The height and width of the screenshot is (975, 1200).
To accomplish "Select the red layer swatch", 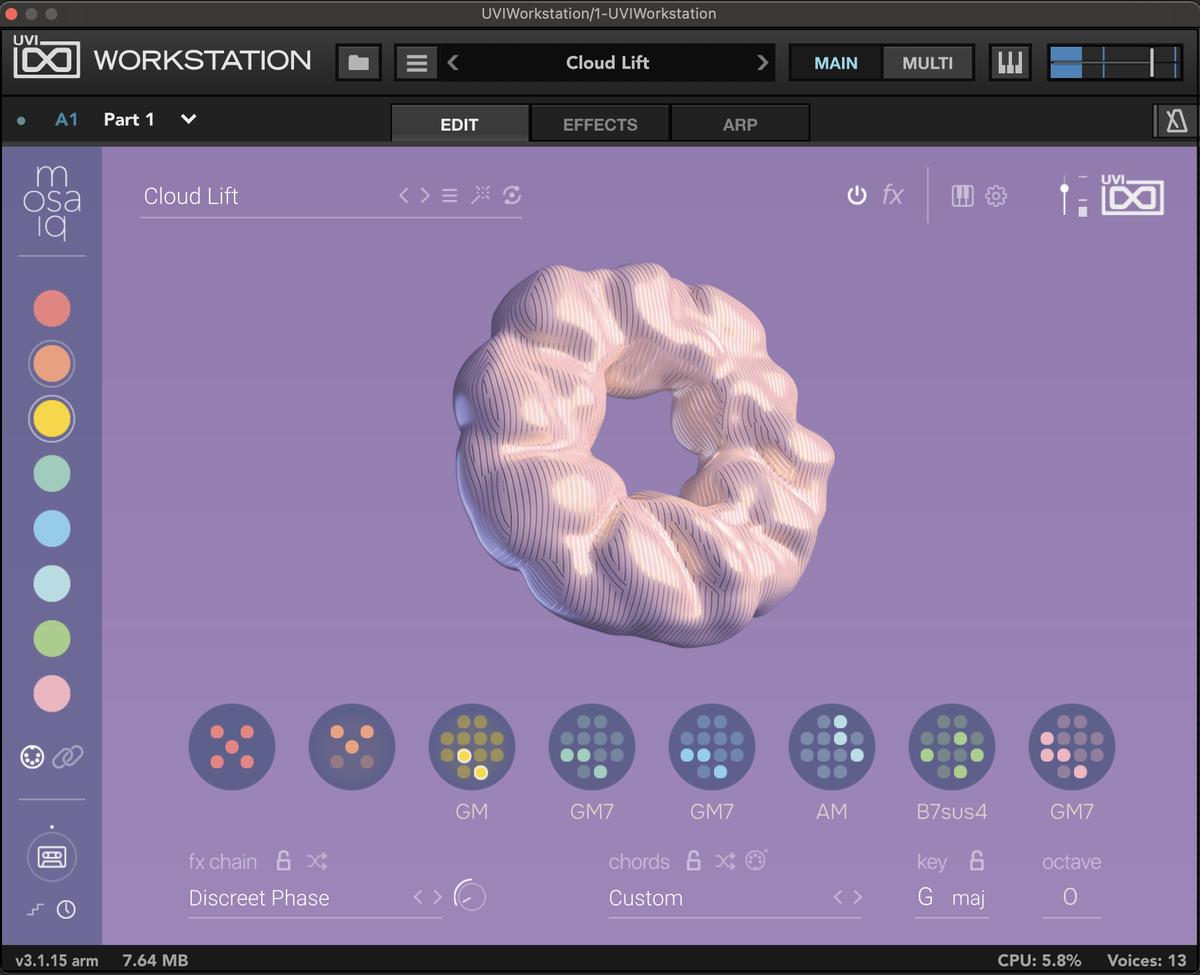I will coord(52,308).
